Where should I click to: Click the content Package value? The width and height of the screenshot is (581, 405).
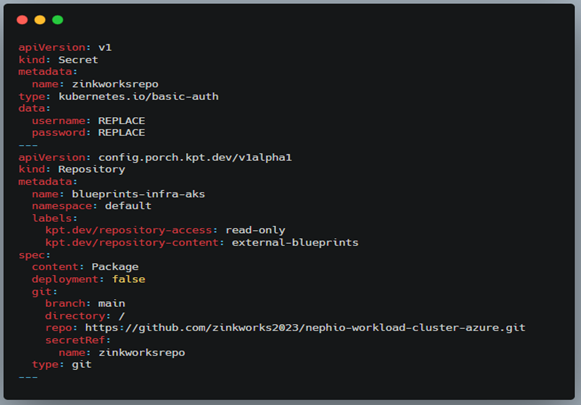[115, 267]
